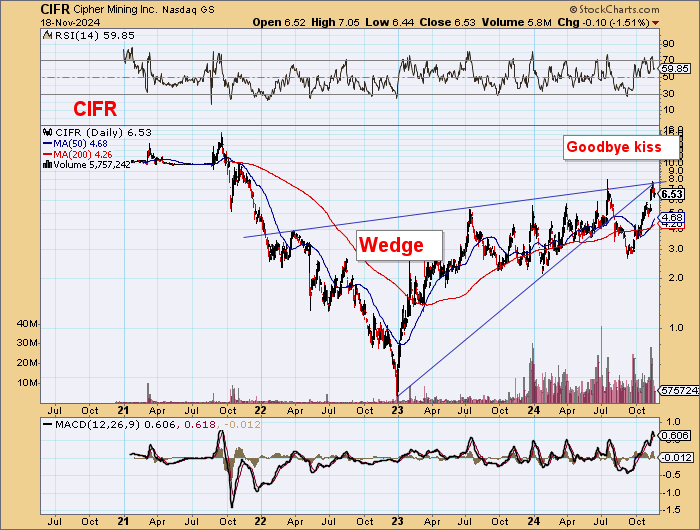Image resolution: width=700 pixels, height=530 pixels.
Task: Click the volume bars icon in legend
Action: pos(47,165)
